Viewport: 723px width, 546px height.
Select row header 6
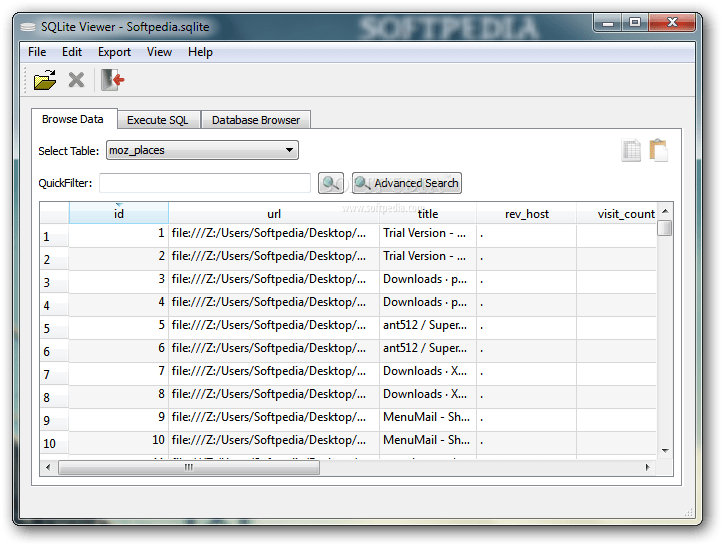coord(54,351)
